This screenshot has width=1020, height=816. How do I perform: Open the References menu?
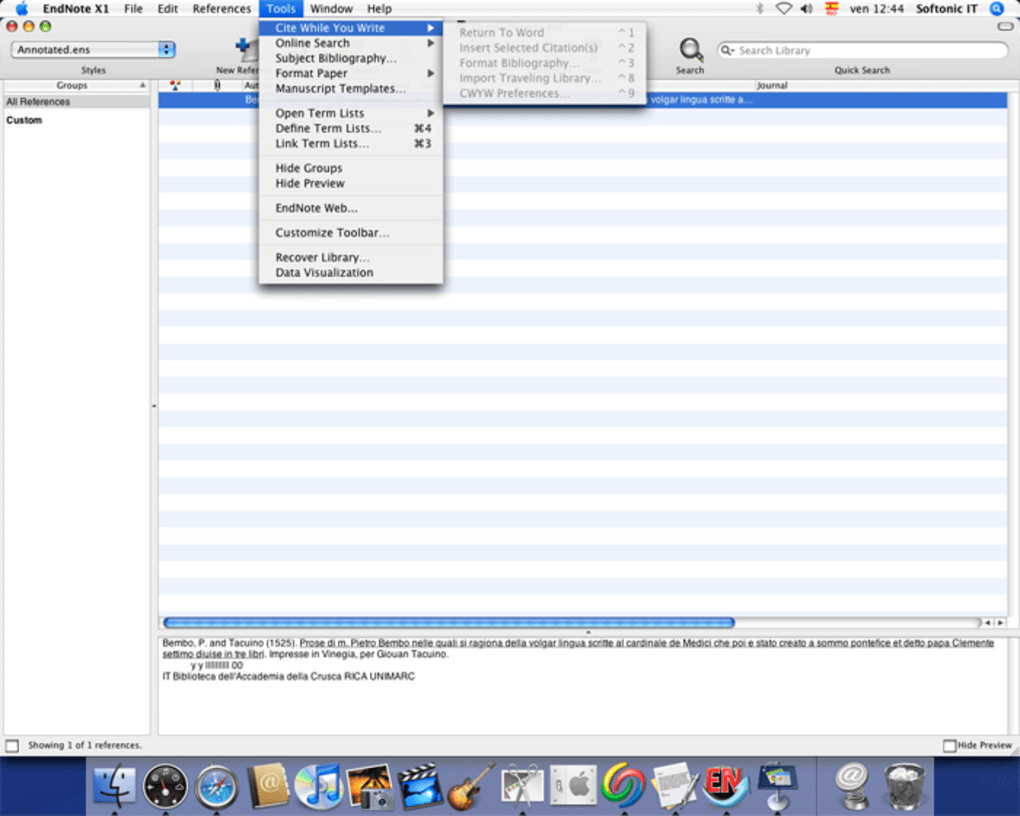tap(221, 8)
